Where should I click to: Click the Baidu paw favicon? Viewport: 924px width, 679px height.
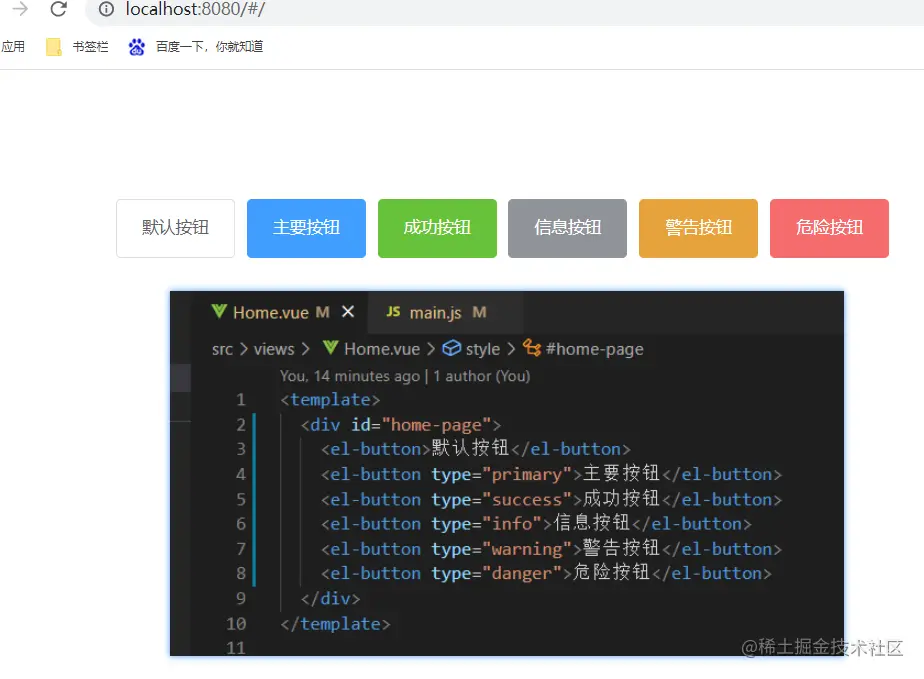point(137,47)
